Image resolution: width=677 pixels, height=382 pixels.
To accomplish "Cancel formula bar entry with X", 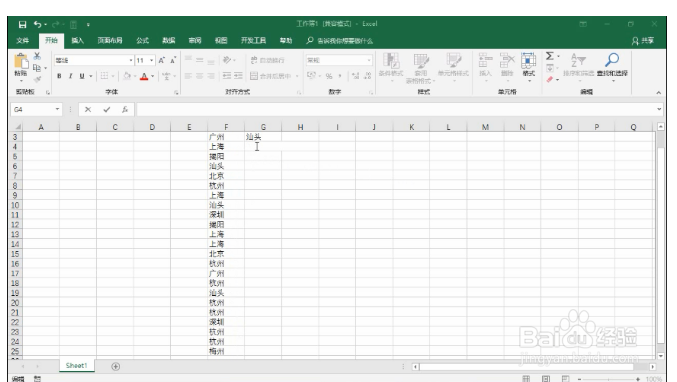I will click(88, 110).
